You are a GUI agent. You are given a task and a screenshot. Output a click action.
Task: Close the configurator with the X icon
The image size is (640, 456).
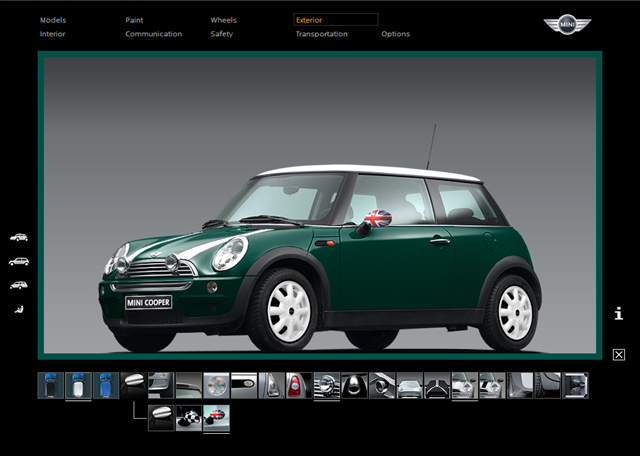click(x=618, y=354)
